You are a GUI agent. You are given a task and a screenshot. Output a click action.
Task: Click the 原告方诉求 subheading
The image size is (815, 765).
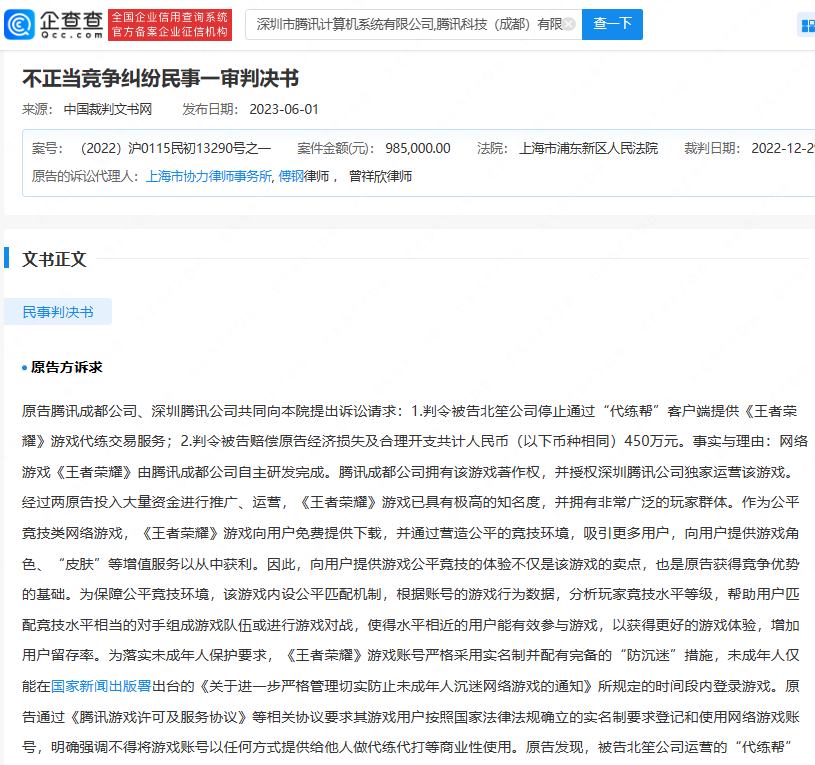click(67, 367)
